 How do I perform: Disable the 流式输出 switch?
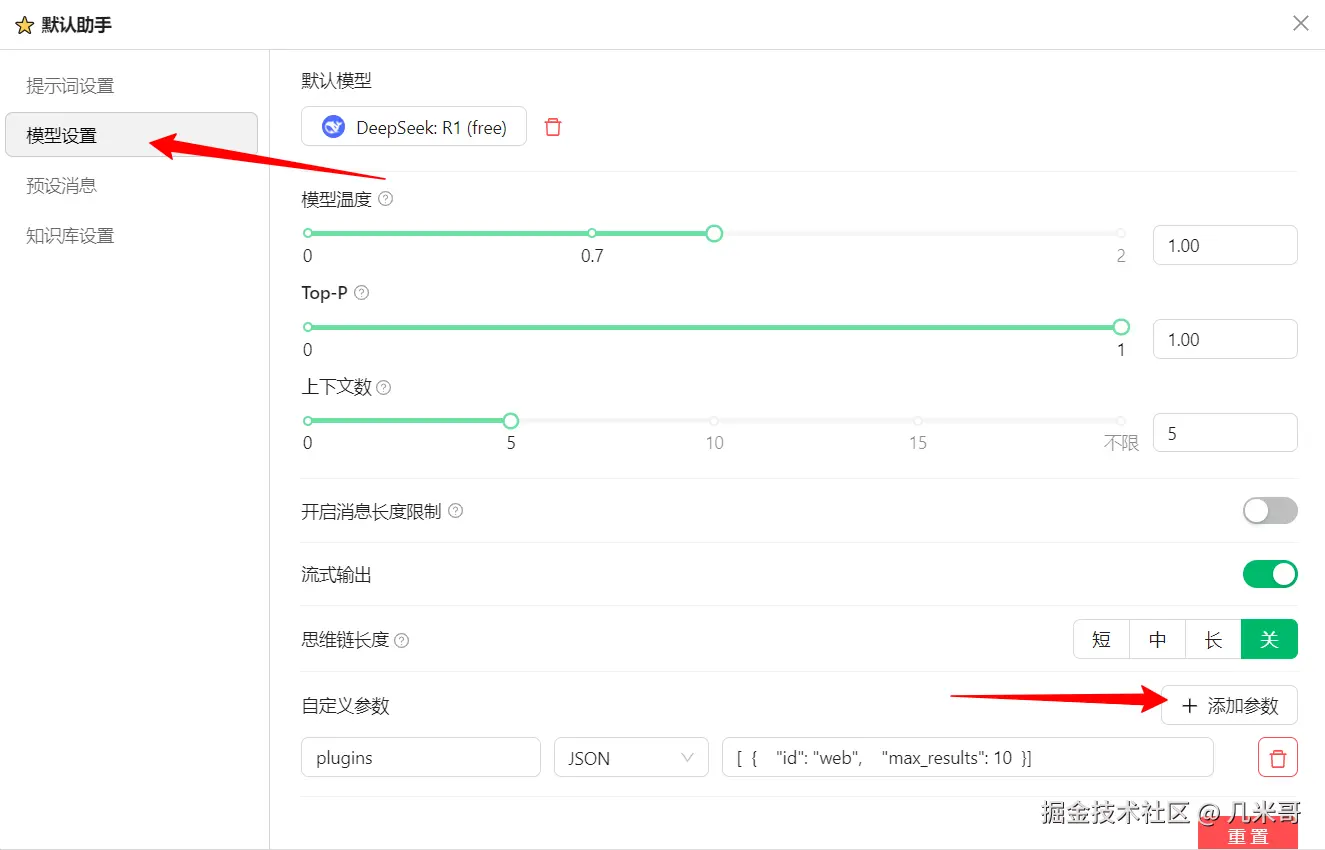click(x=1269, y=574)
